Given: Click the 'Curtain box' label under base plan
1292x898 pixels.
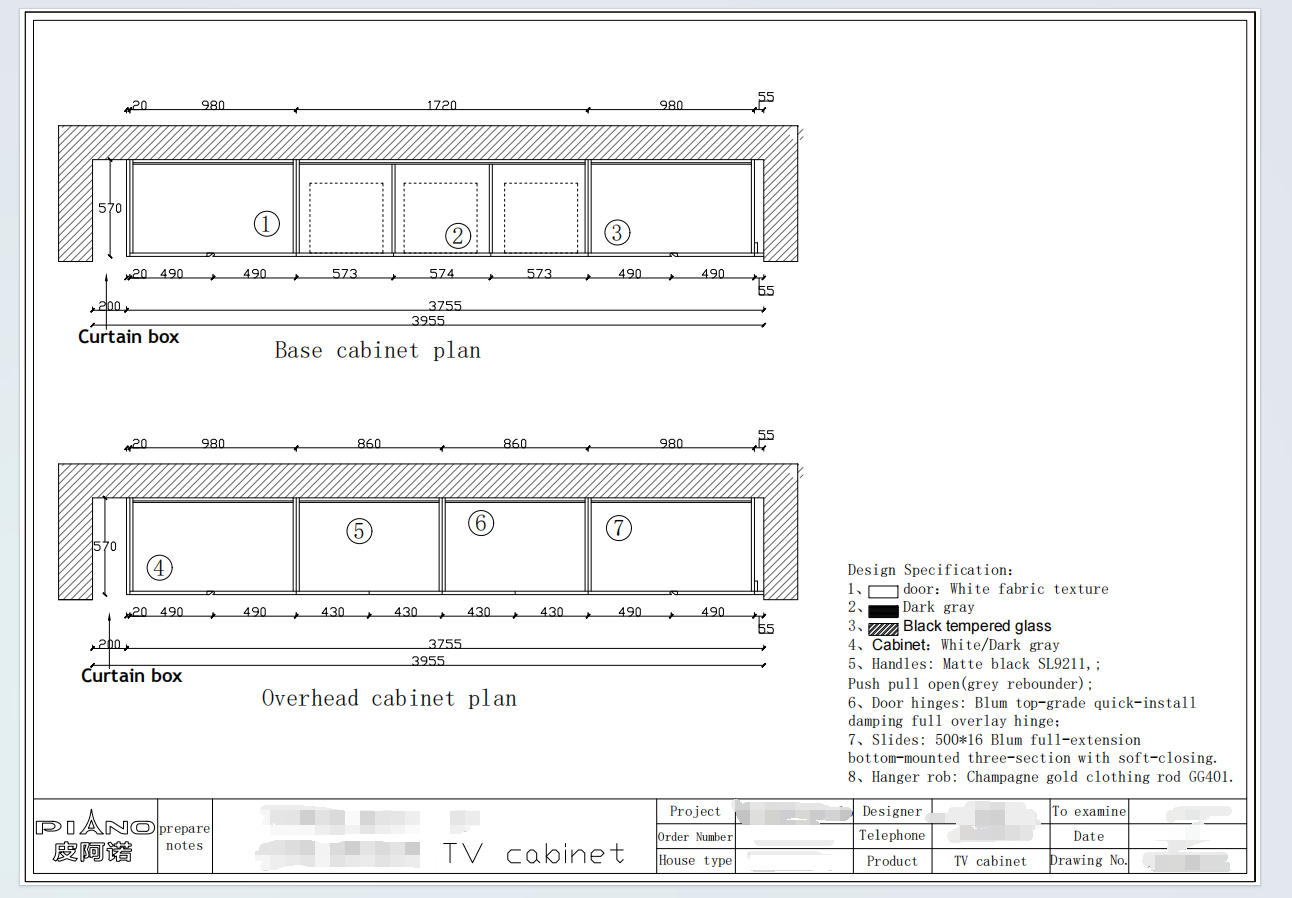Looking at the screenshot, I should [129, 337].
